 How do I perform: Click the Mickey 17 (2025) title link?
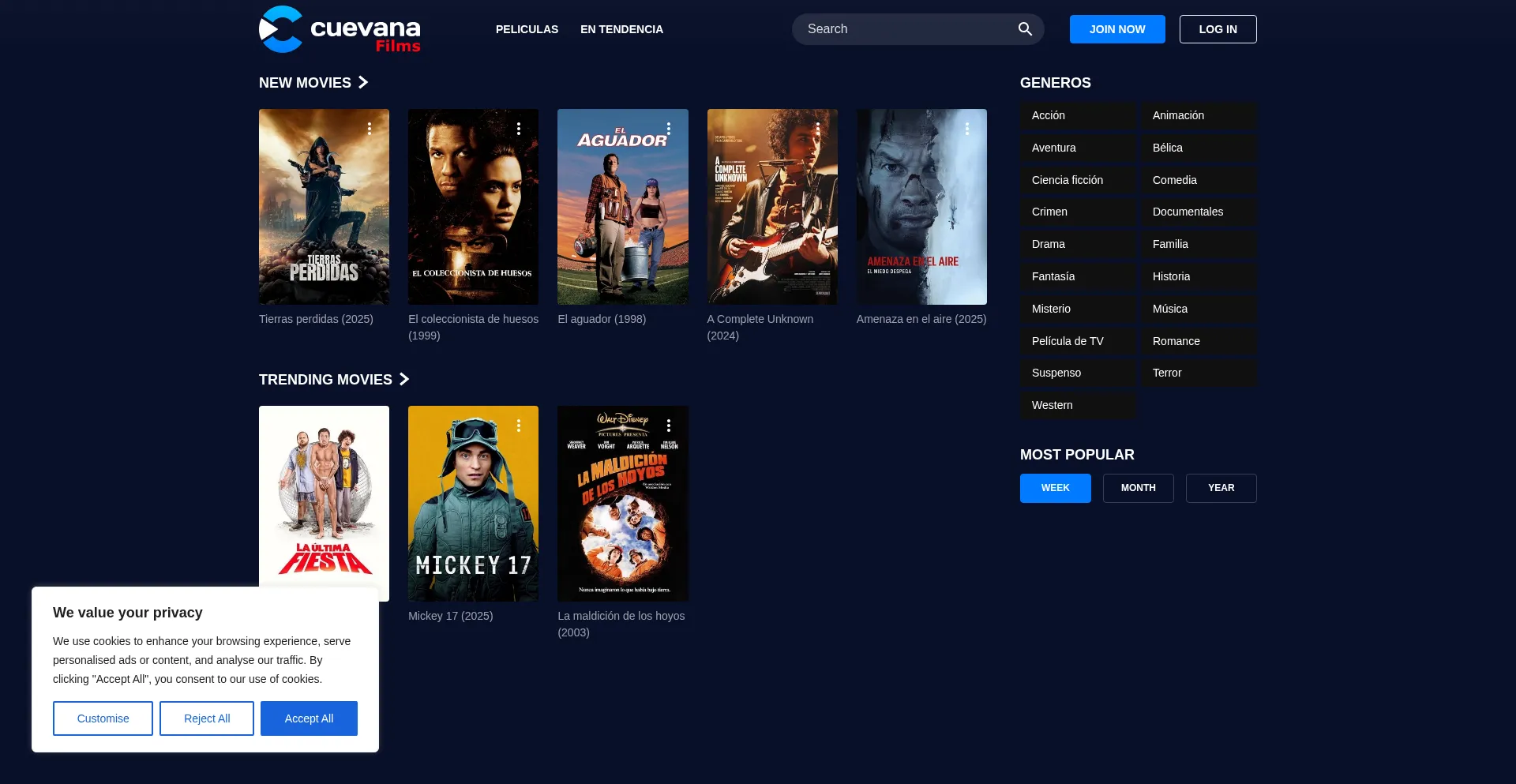click(450, 616)
